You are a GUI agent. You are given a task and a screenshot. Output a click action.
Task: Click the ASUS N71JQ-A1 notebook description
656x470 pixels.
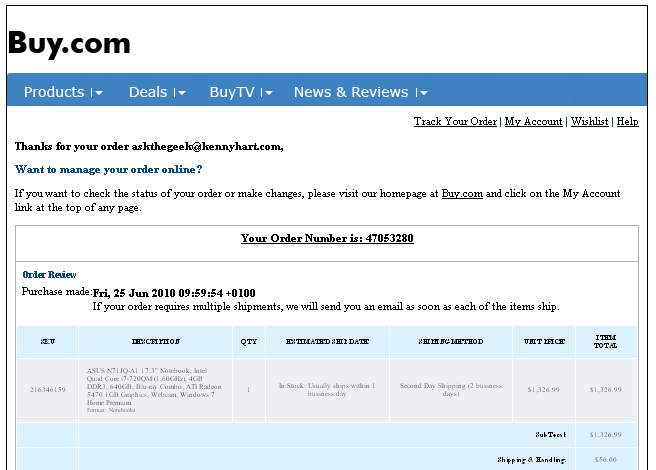tap(154, 390)
